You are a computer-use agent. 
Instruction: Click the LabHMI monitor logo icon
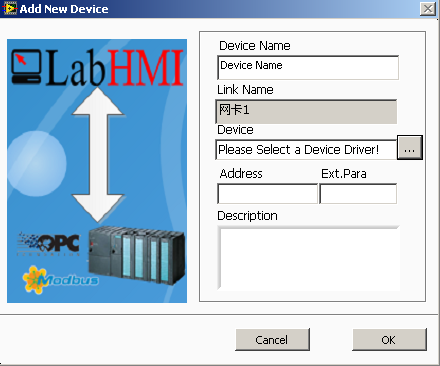coord(26,66)
